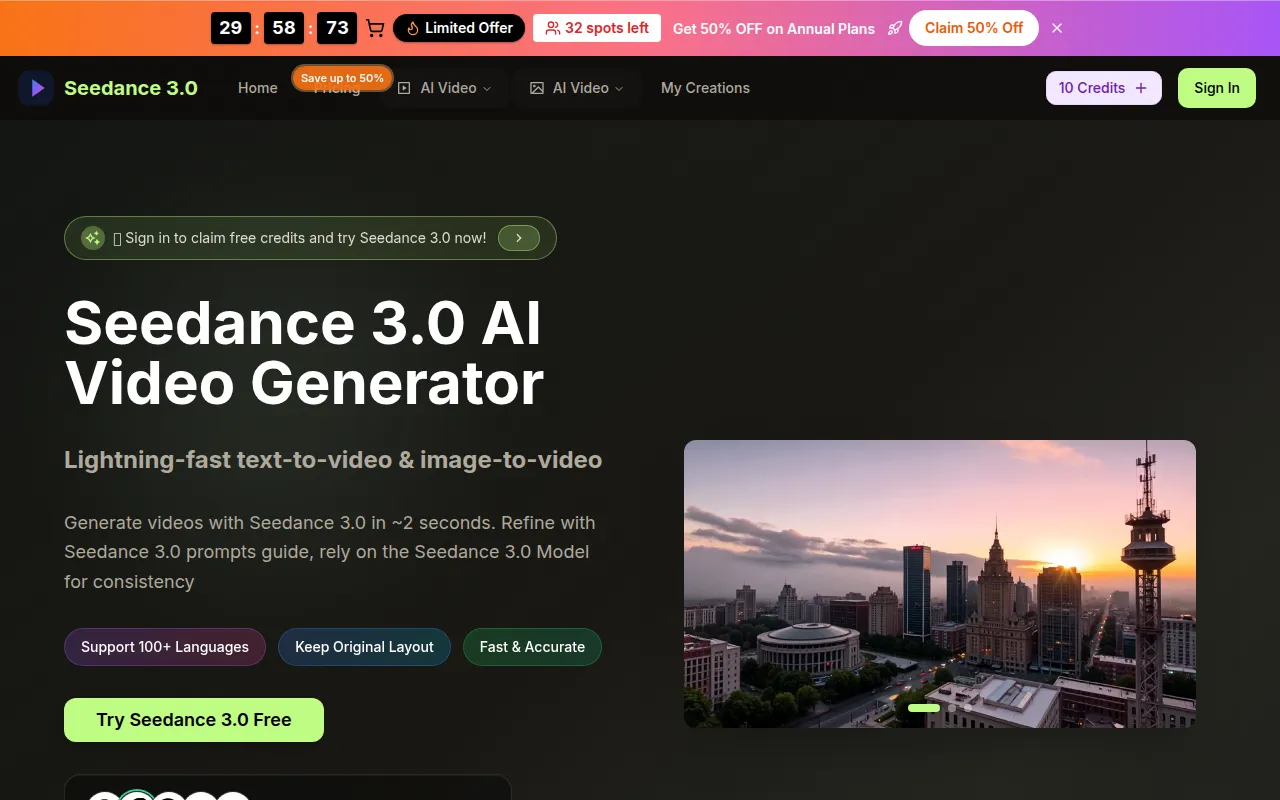Image resolution: width=1280 pixels, height=800 pixels.
Task: Select the second carousel dot indicator
Action: (x=952, y=708)
